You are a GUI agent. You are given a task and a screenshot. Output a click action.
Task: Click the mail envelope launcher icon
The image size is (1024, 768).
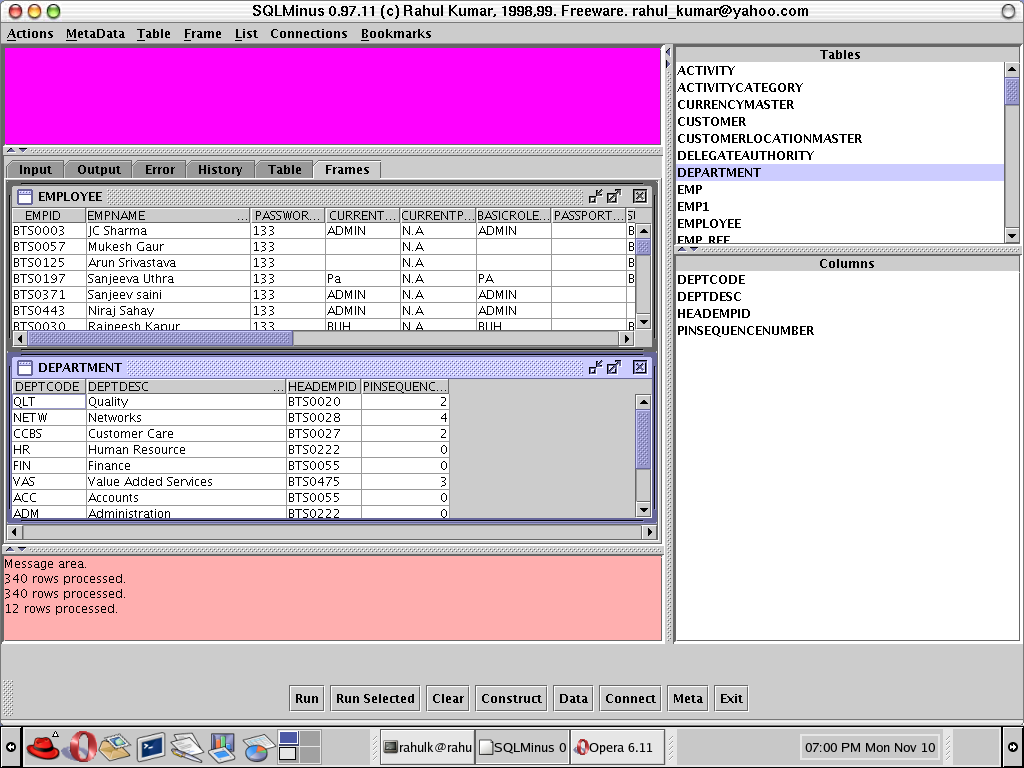(x=114, y=746)
